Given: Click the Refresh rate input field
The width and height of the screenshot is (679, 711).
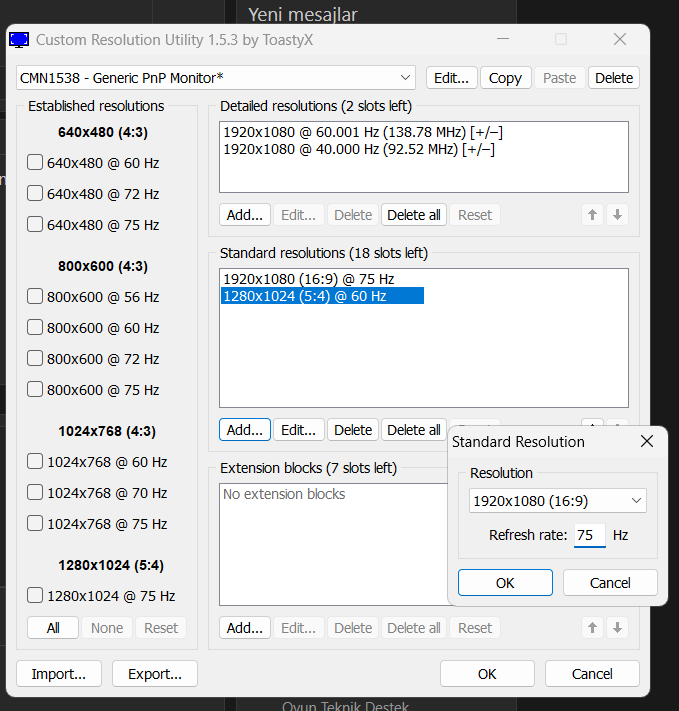Looking at the screenshot, I should point(590,535).
